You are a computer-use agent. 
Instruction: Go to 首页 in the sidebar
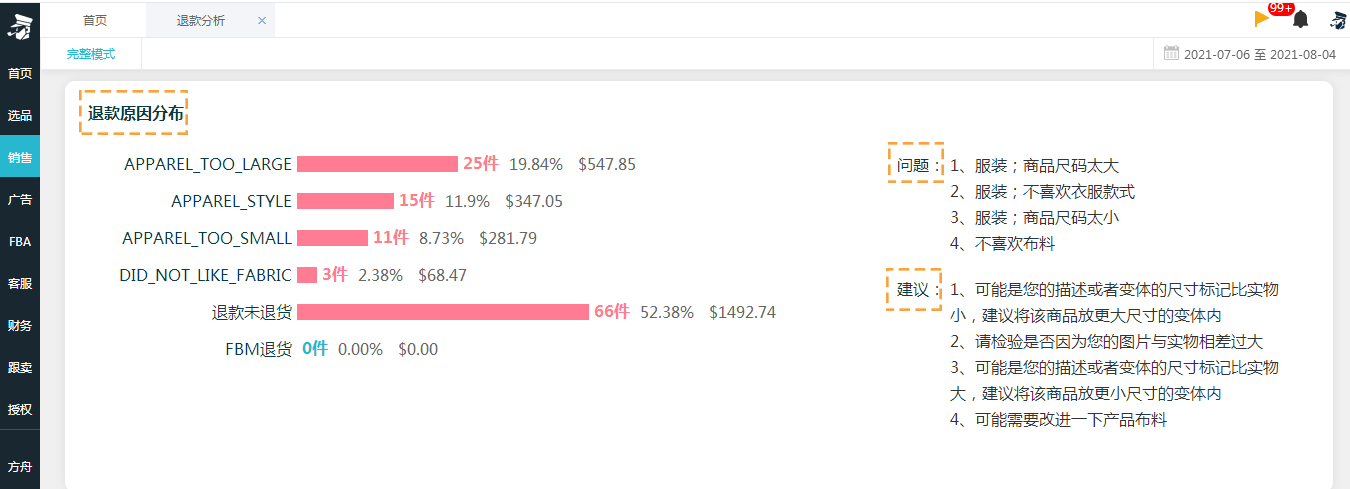pos(20,73)
